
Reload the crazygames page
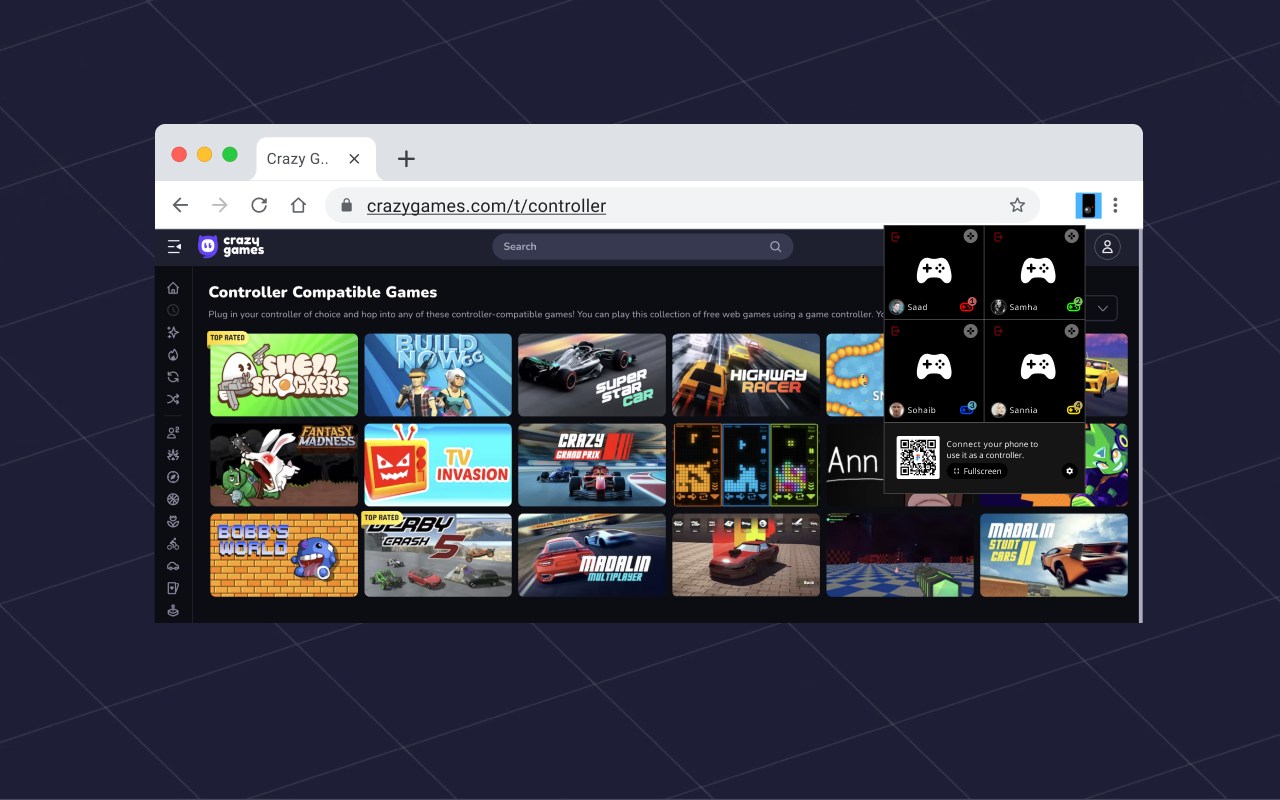pyautogui.click(x=259, y=205)
